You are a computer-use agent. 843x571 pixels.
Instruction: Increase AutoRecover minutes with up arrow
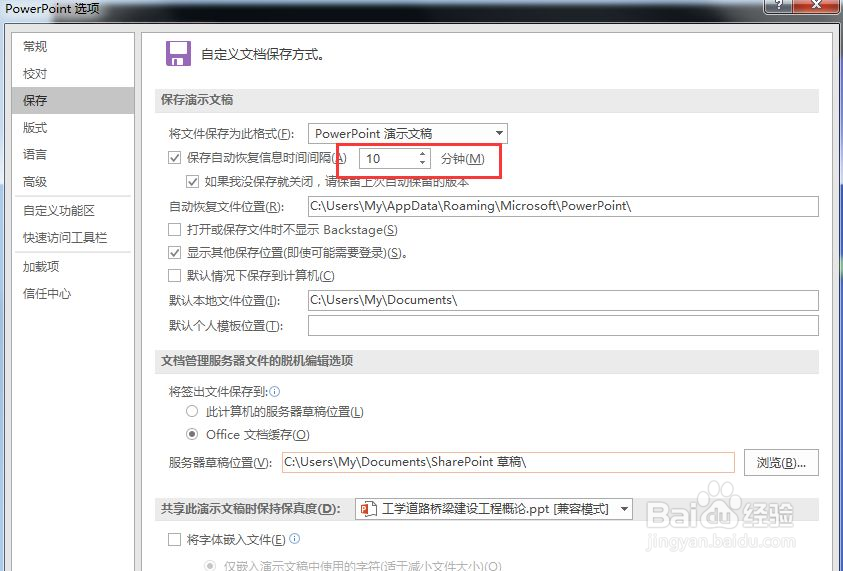(423, 154)
